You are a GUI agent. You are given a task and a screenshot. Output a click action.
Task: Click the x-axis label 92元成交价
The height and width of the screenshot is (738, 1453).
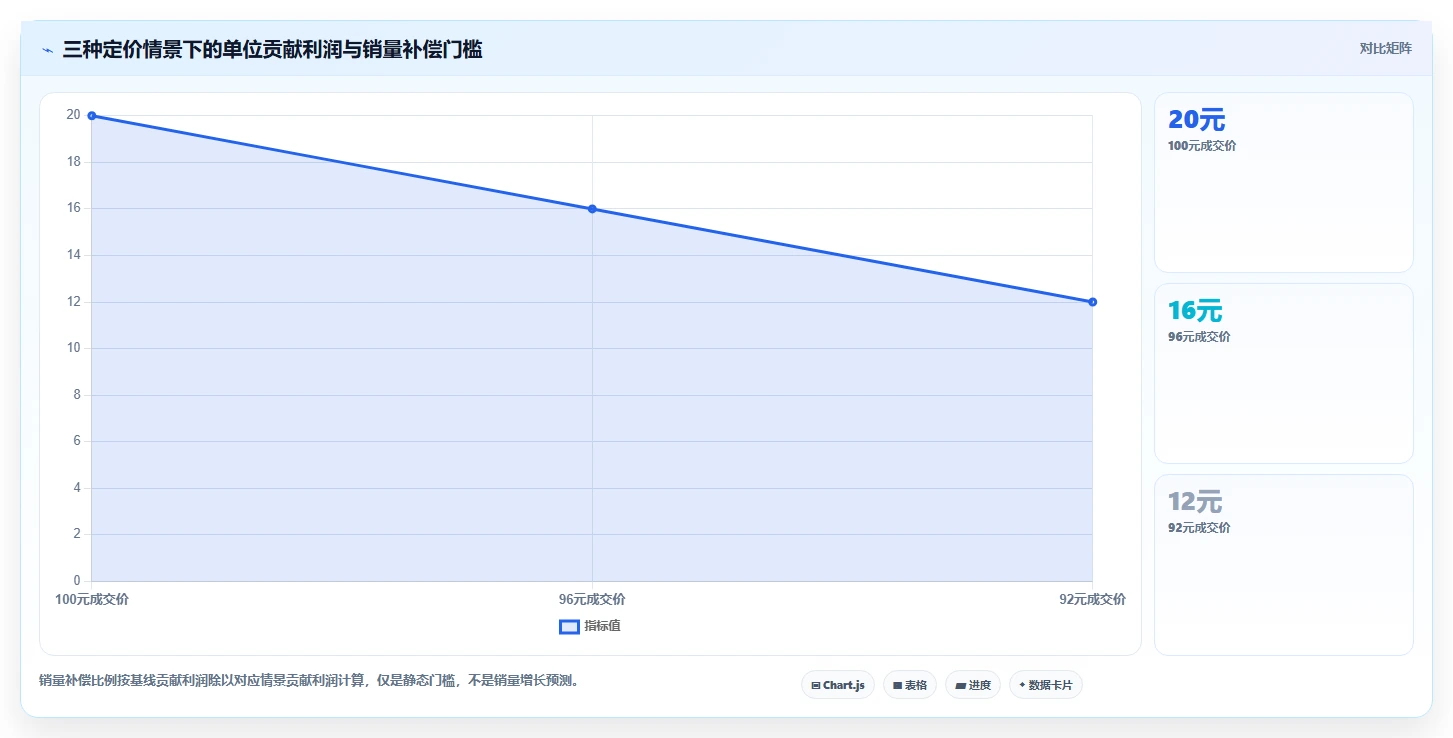(1092, 600)
